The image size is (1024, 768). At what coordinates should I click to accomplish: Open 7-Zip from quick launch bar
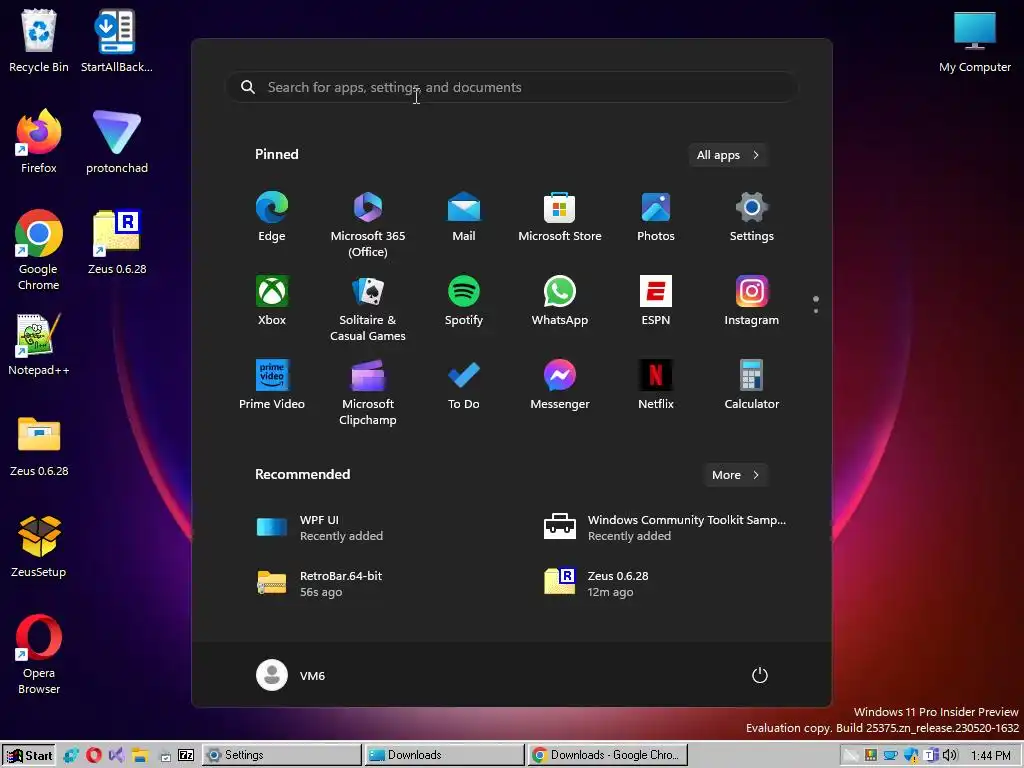click(x=185, y=755)
